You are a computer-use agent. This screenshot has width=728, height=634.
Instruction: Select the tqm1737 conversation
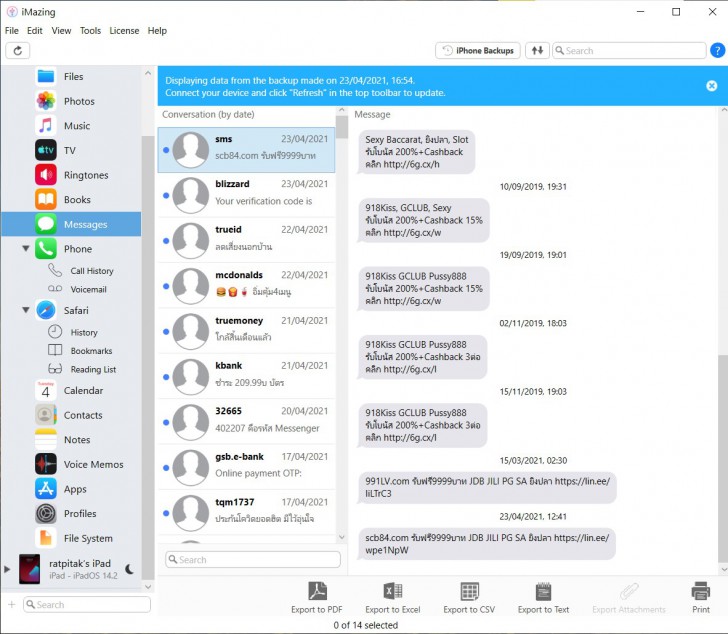[x=246, y=513]
